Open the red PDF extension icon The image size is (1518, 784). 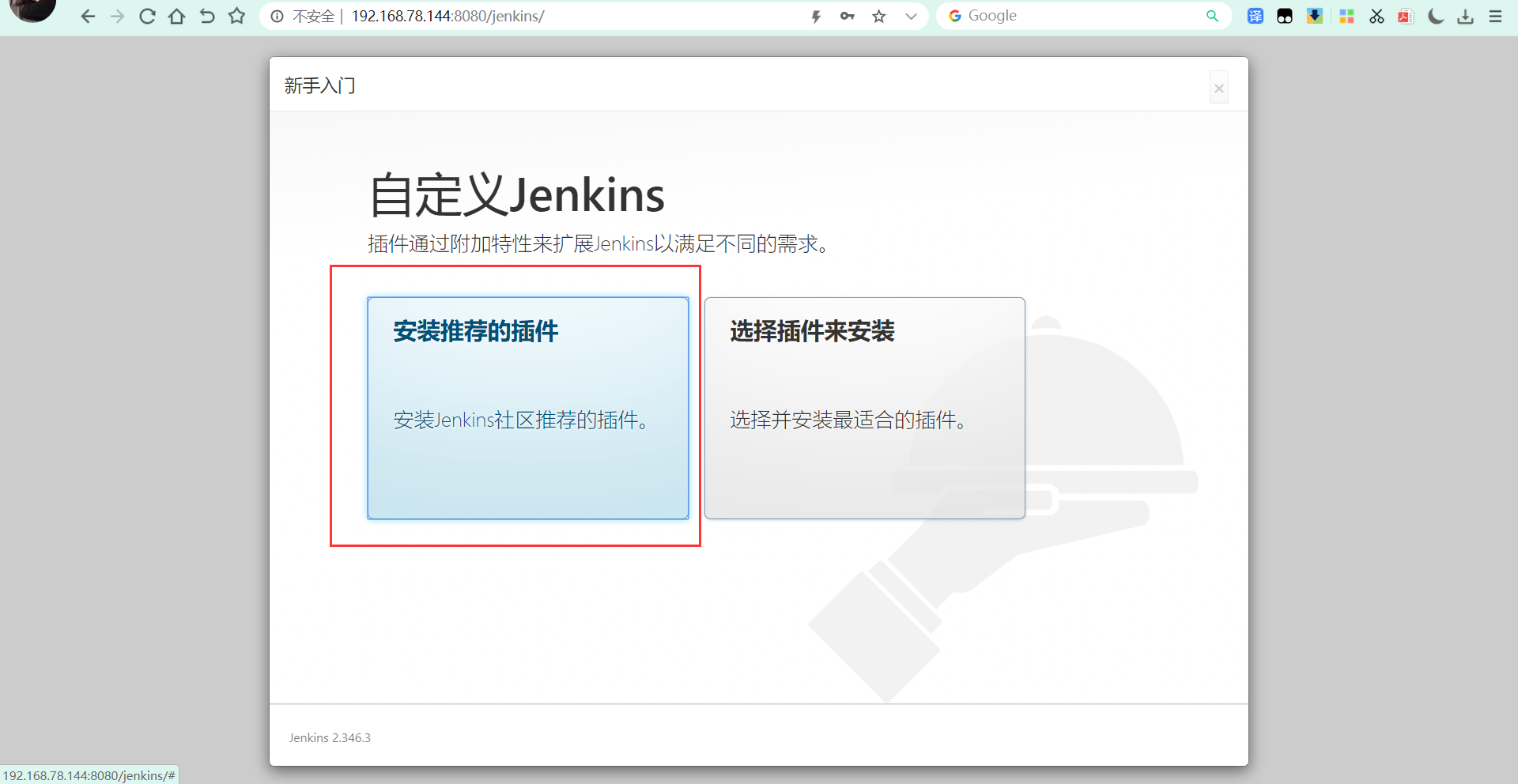pos(1406,16)
